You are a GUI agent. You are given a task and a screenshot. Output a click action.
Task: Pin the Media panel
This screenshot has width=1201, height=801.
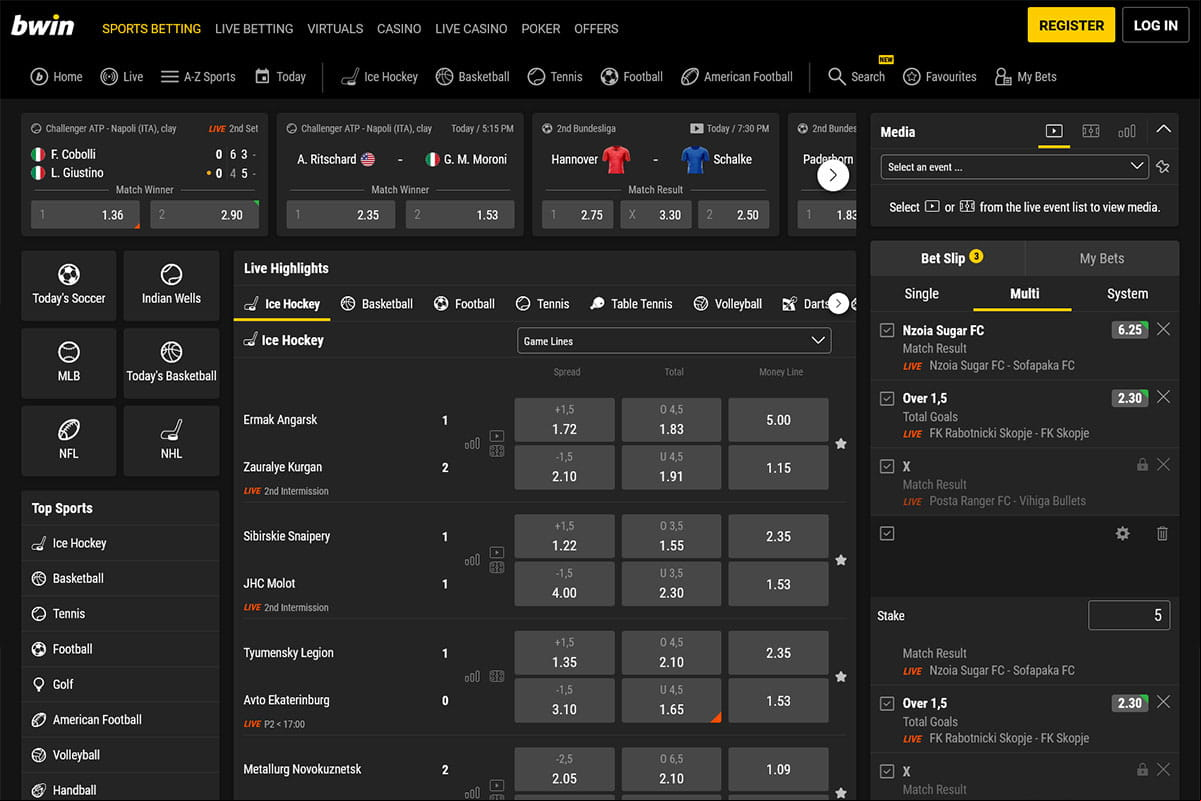tap(1163, 167)
